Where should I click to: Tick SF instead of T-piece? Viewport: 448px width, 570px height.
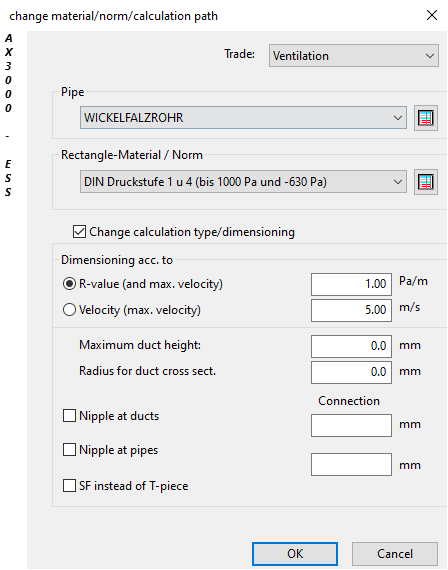[x=69, y=486]
